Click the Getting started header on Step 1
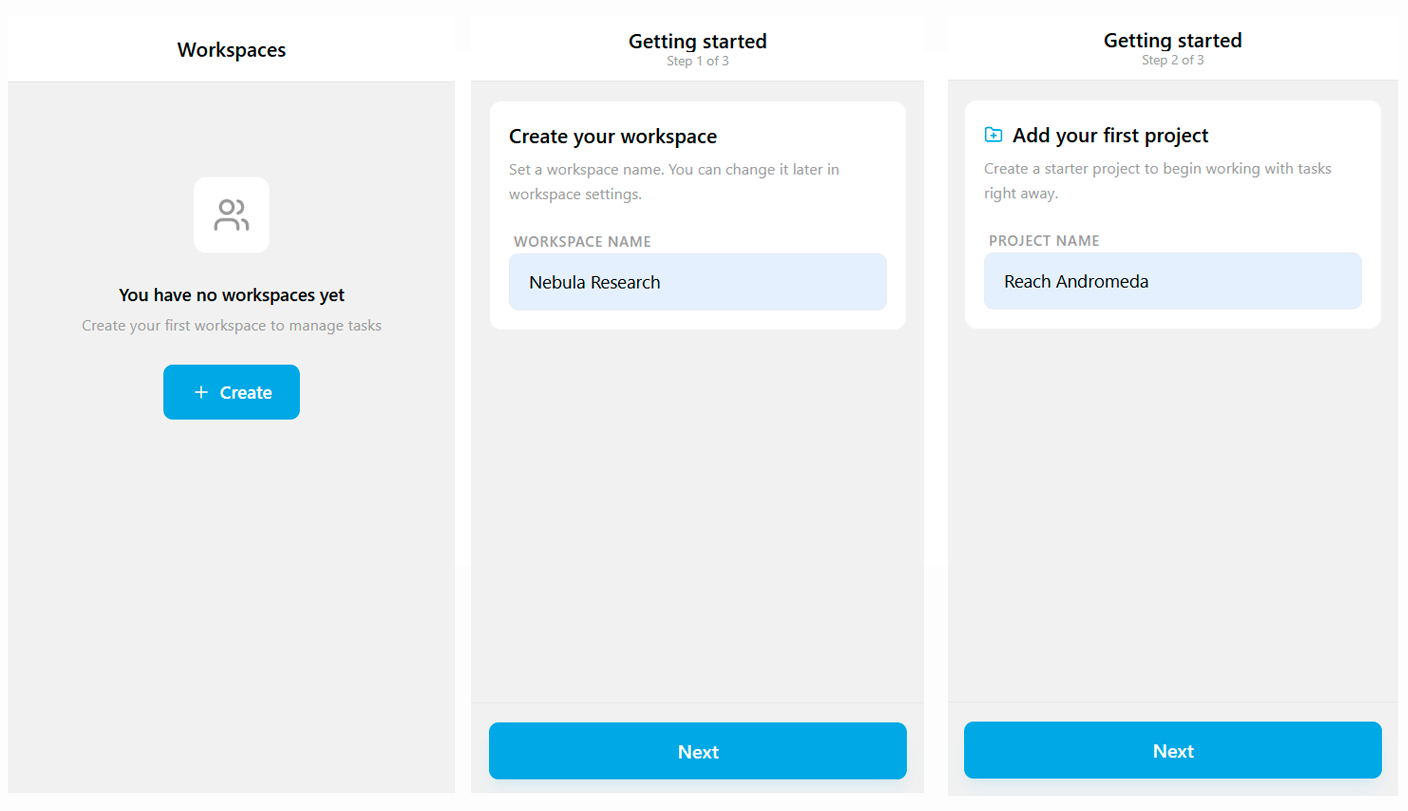This screenshot has height=811, width=1408. (697, 41)
